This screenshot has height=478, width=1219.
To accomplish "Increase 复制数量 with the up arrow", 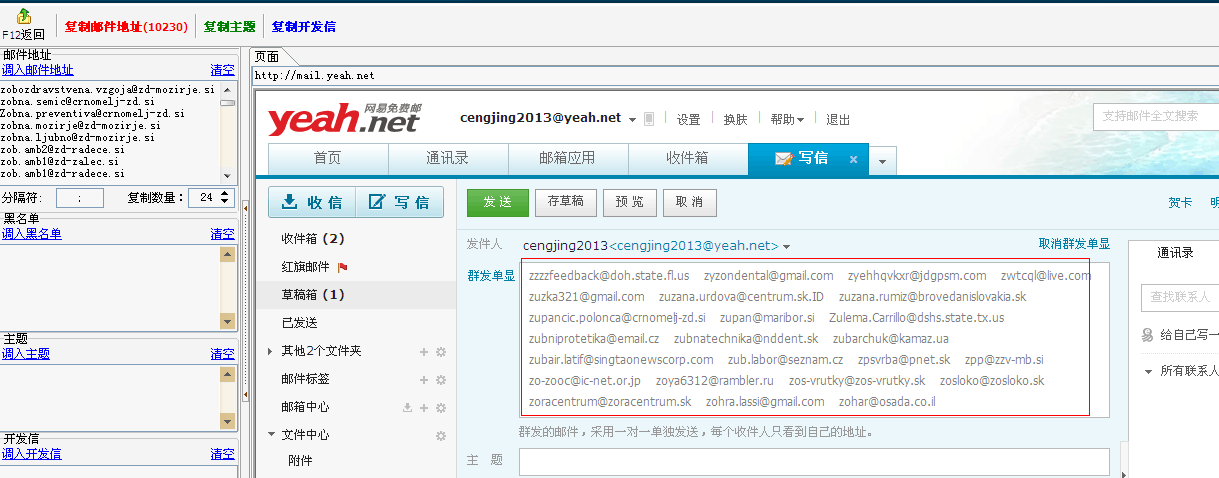I will (224, 193).
